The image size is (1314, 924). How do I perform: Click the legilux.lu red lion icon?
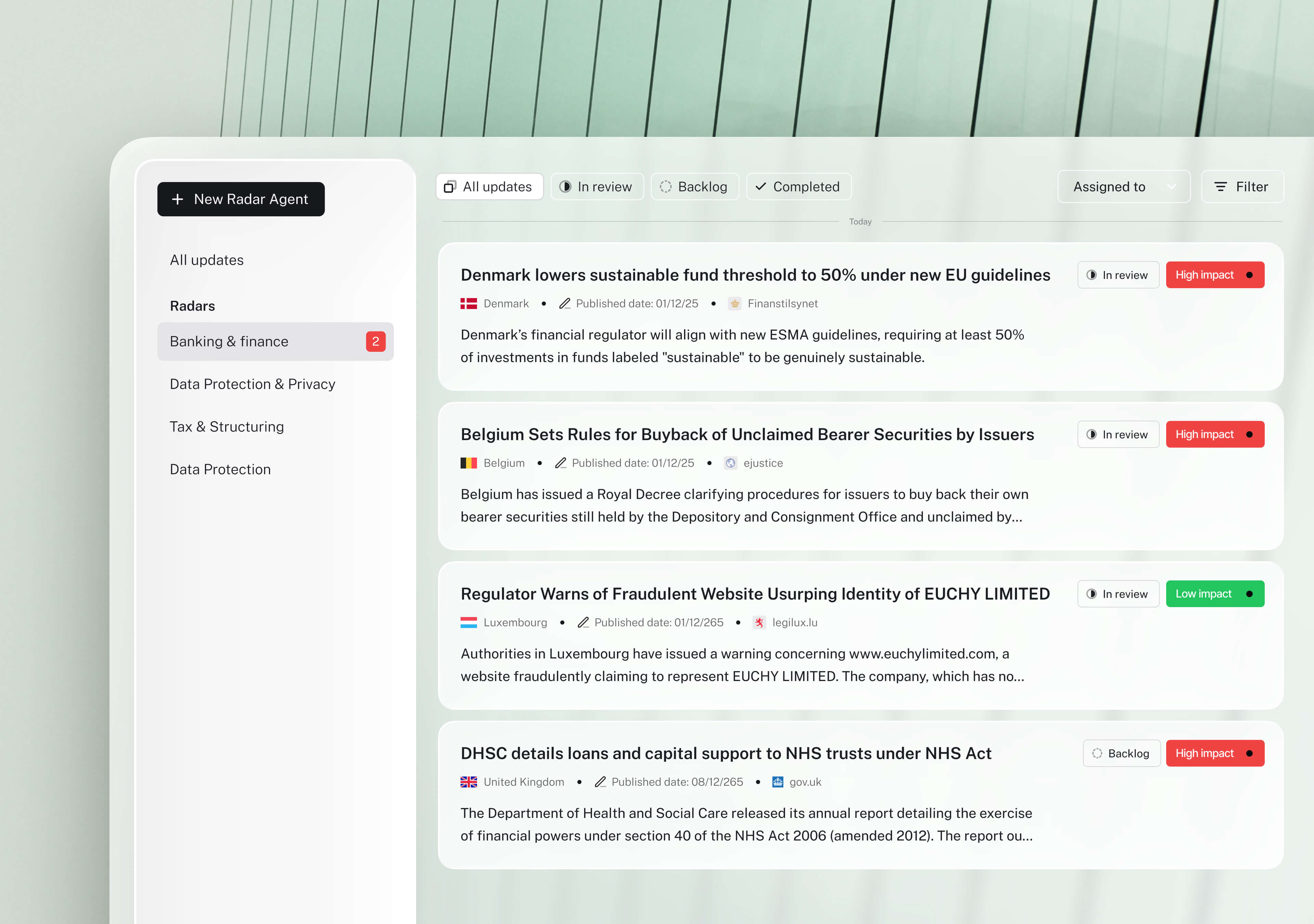coord(759,622)
